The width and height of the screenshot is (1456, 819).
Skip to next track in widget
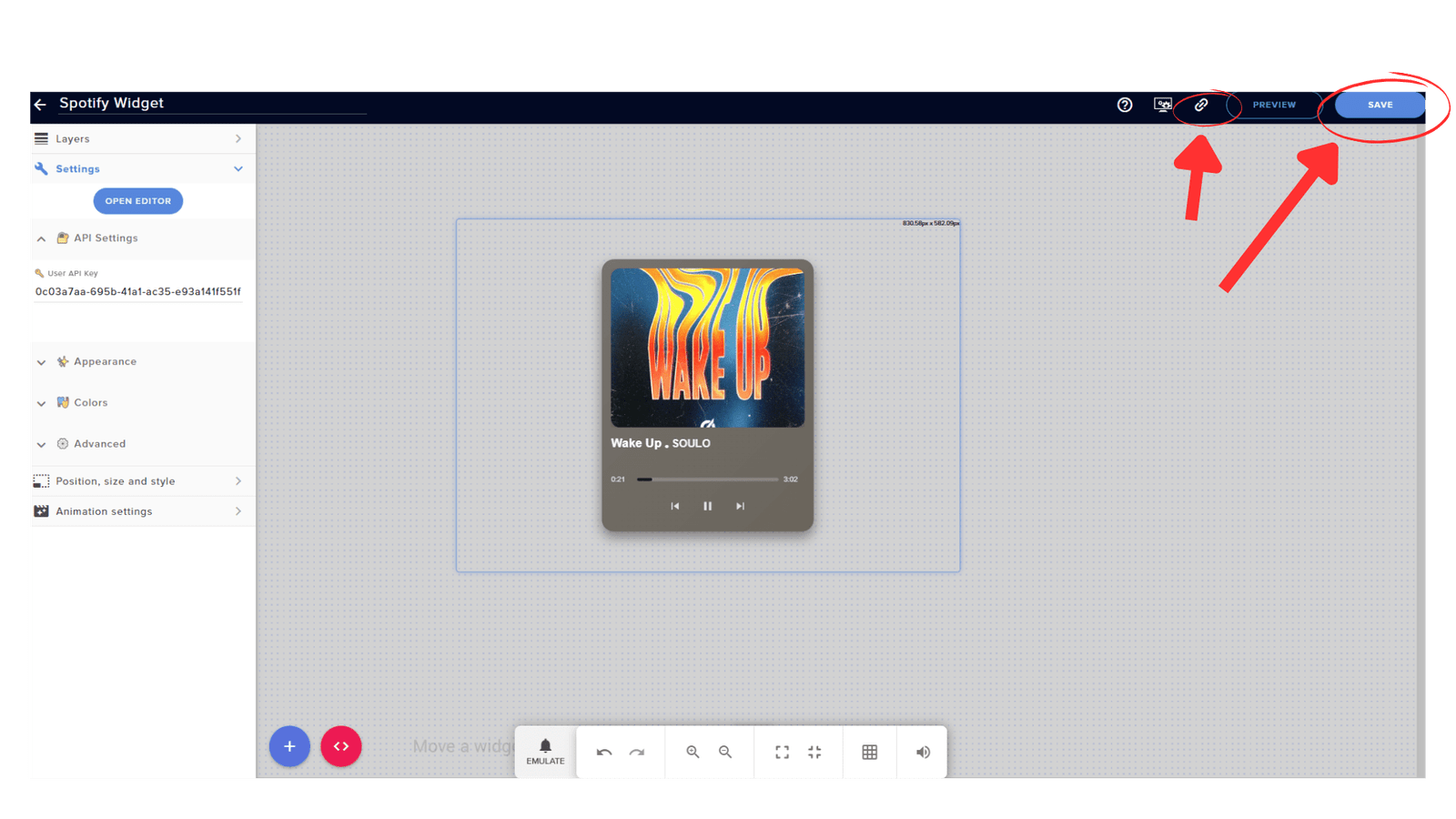click(x=741, y=507)
